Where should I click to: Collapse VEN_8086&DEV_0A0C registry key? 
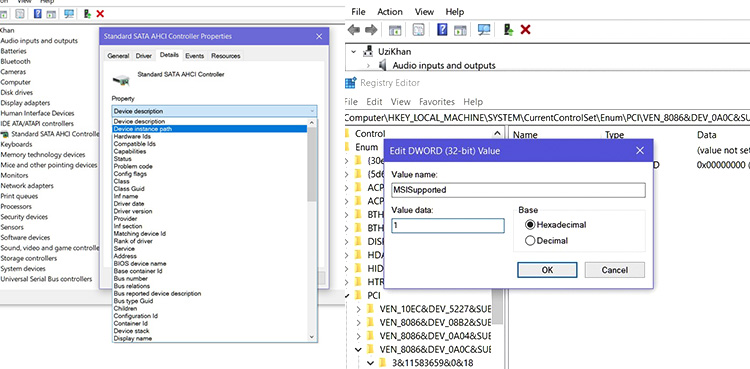click(358, 349)
